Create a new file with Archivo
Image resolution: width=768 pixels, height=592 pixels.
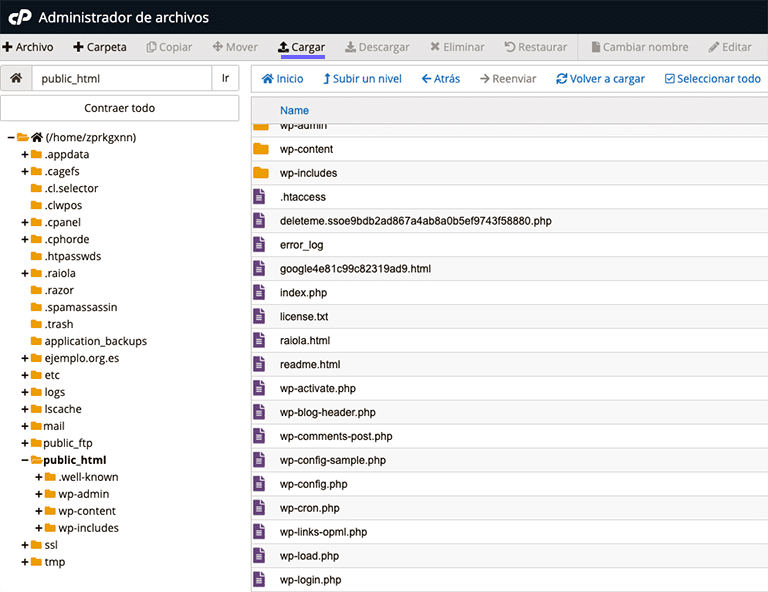click(28, 47)
